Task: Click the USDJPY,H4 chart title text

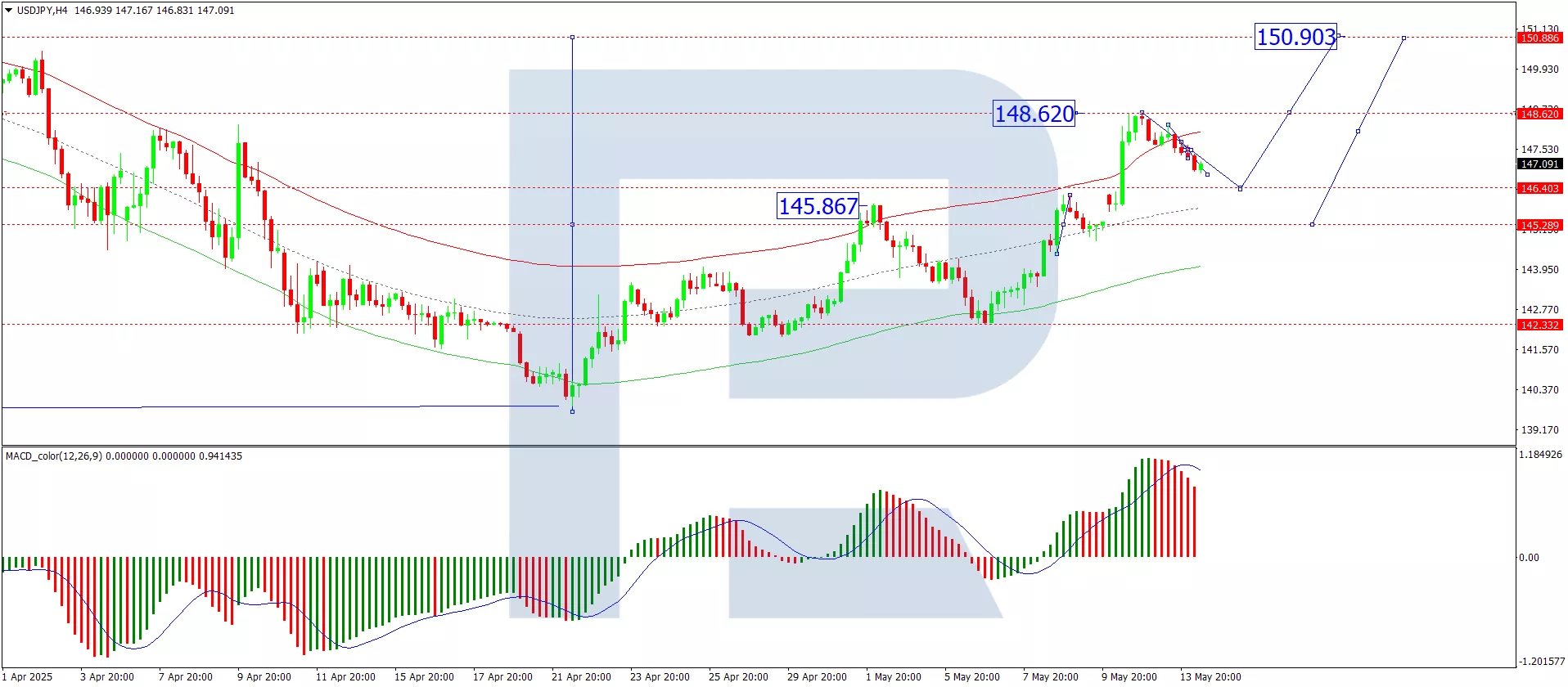Action: point(43,11)
